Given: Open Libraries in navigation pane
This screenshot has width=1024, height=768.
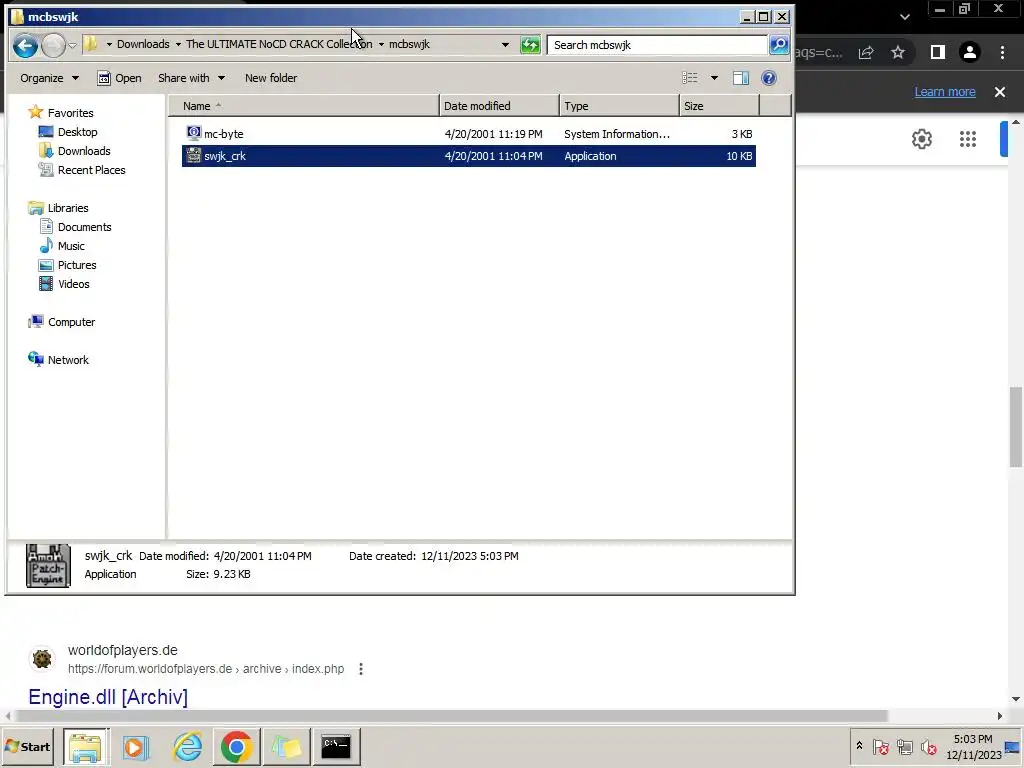Looking at the screenshot, I should coord(68,208).
